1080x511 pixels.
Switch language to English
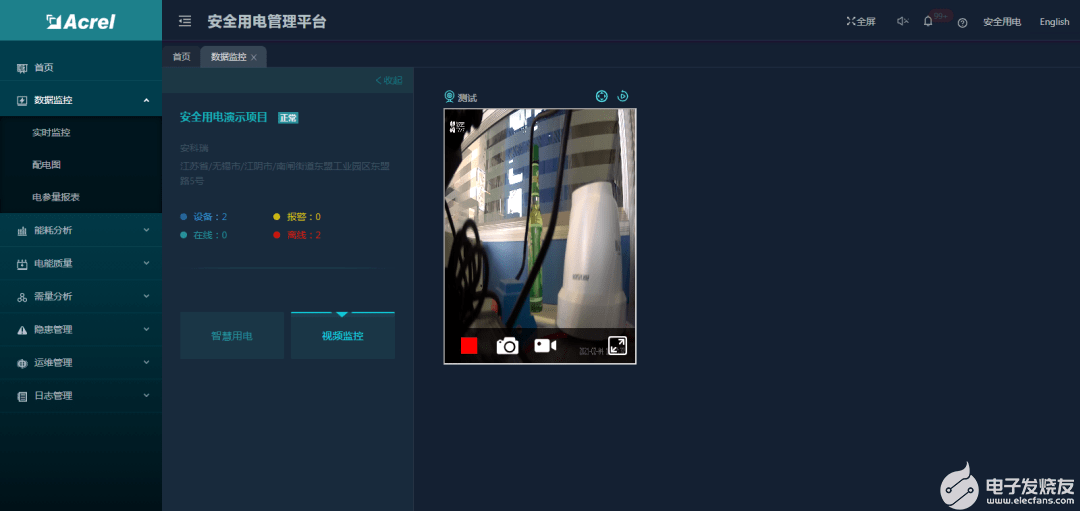point(1055,21)
